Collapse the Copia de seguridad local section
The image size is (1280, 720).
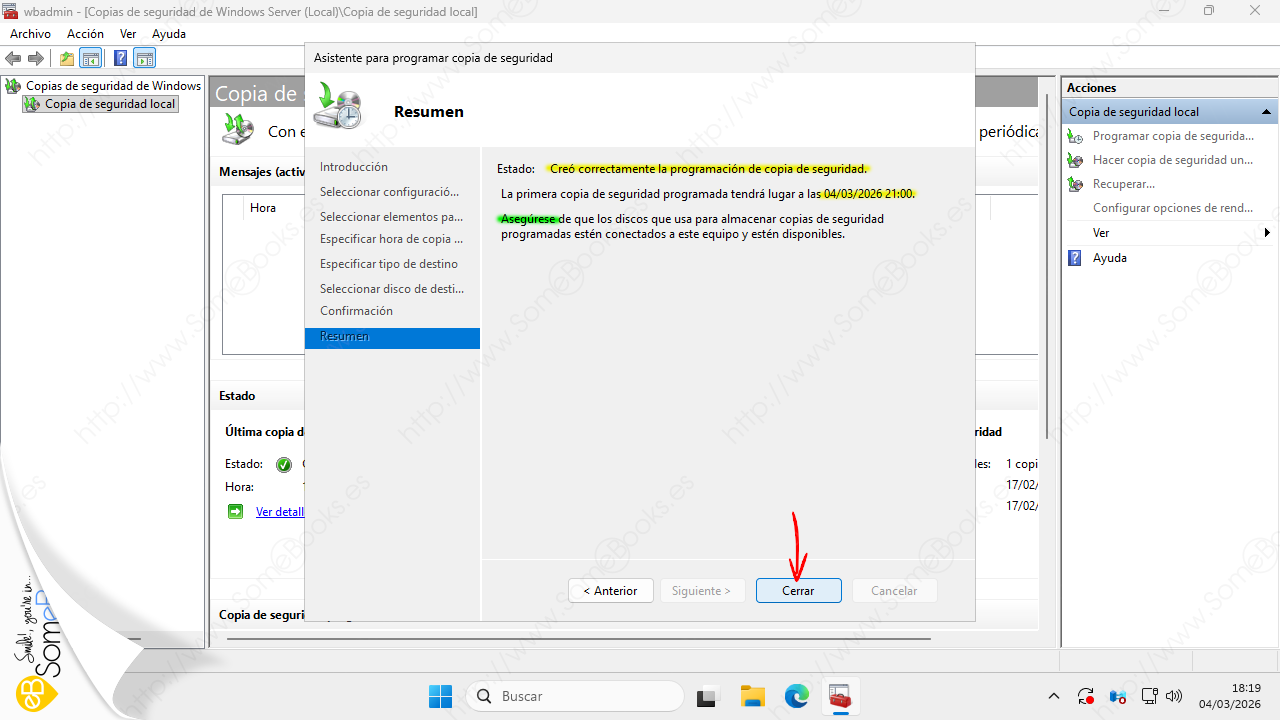[1267, 112]
